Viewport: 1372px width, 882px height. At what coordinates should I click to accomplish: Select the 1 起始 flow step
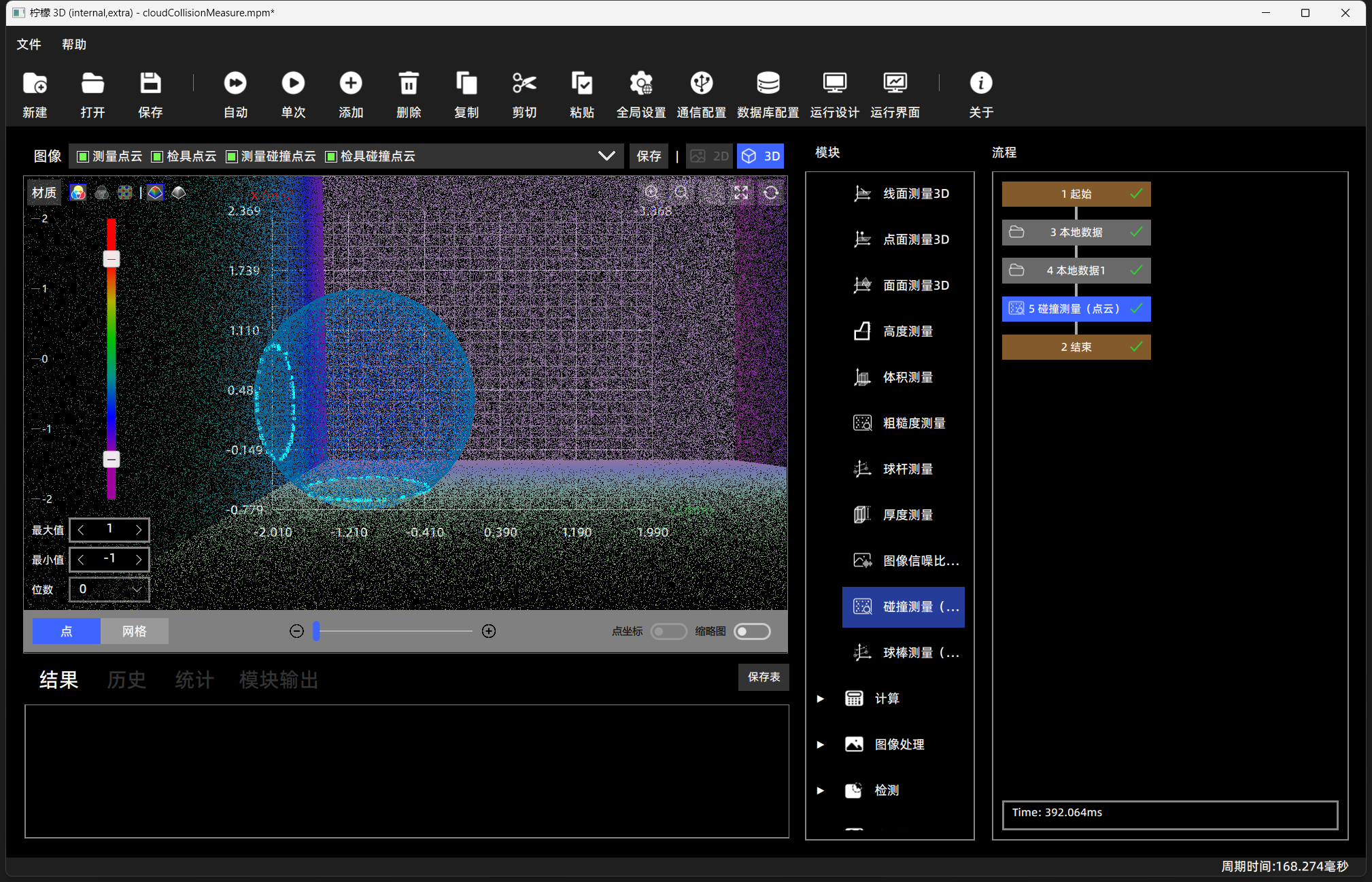[x=1076, y=194]
